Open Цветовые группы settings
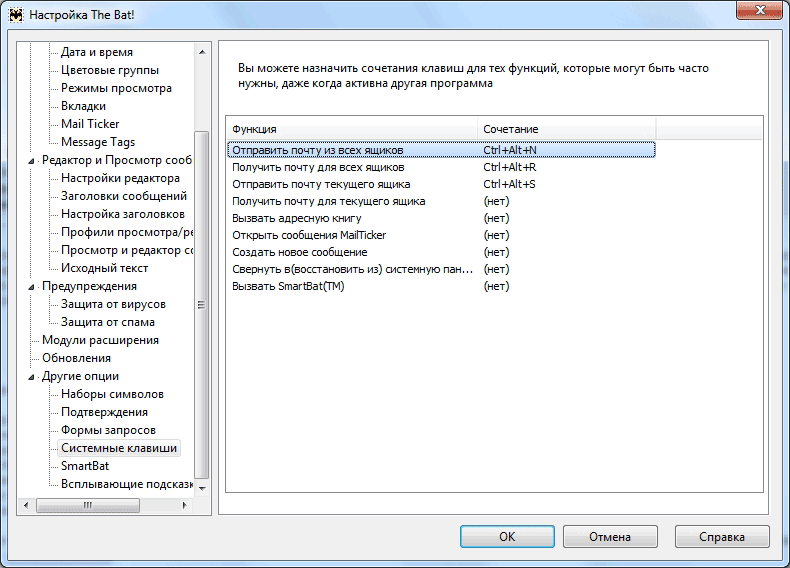This screenshot has width=790, height=568. [110, 70]
